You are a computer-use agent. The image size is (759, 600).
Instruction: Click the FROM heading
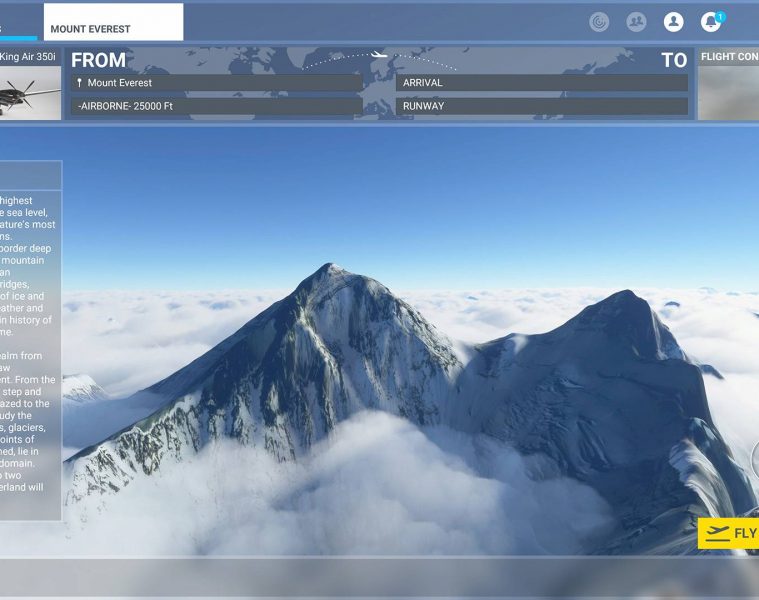[x=98, y=60]
